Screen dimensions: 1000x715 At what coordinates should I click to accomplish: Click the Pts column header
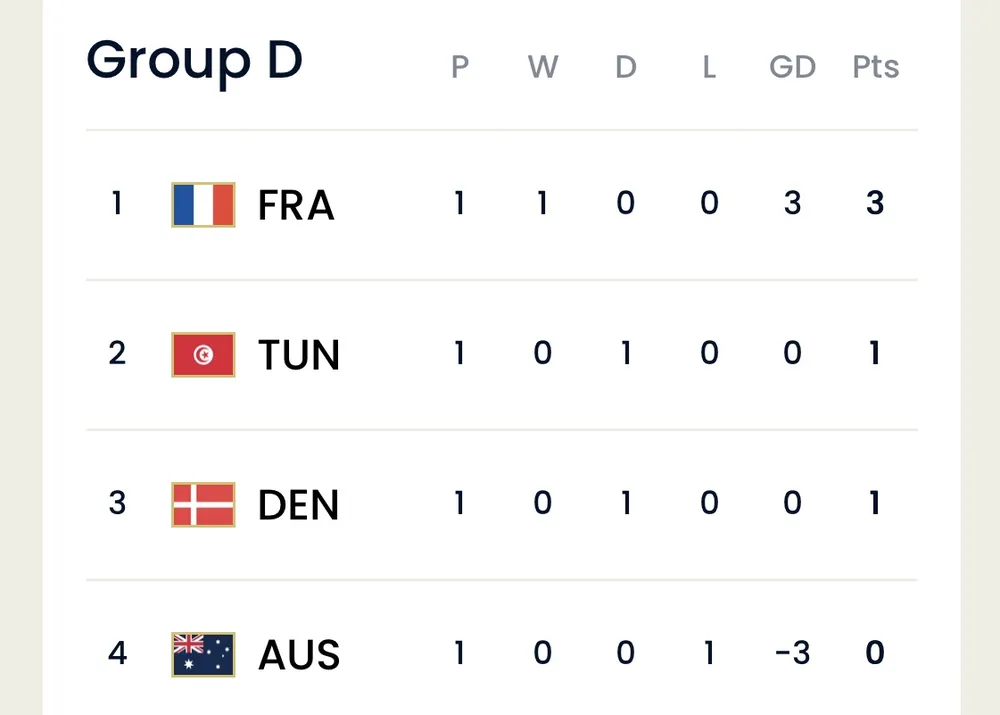click(875, 67)
